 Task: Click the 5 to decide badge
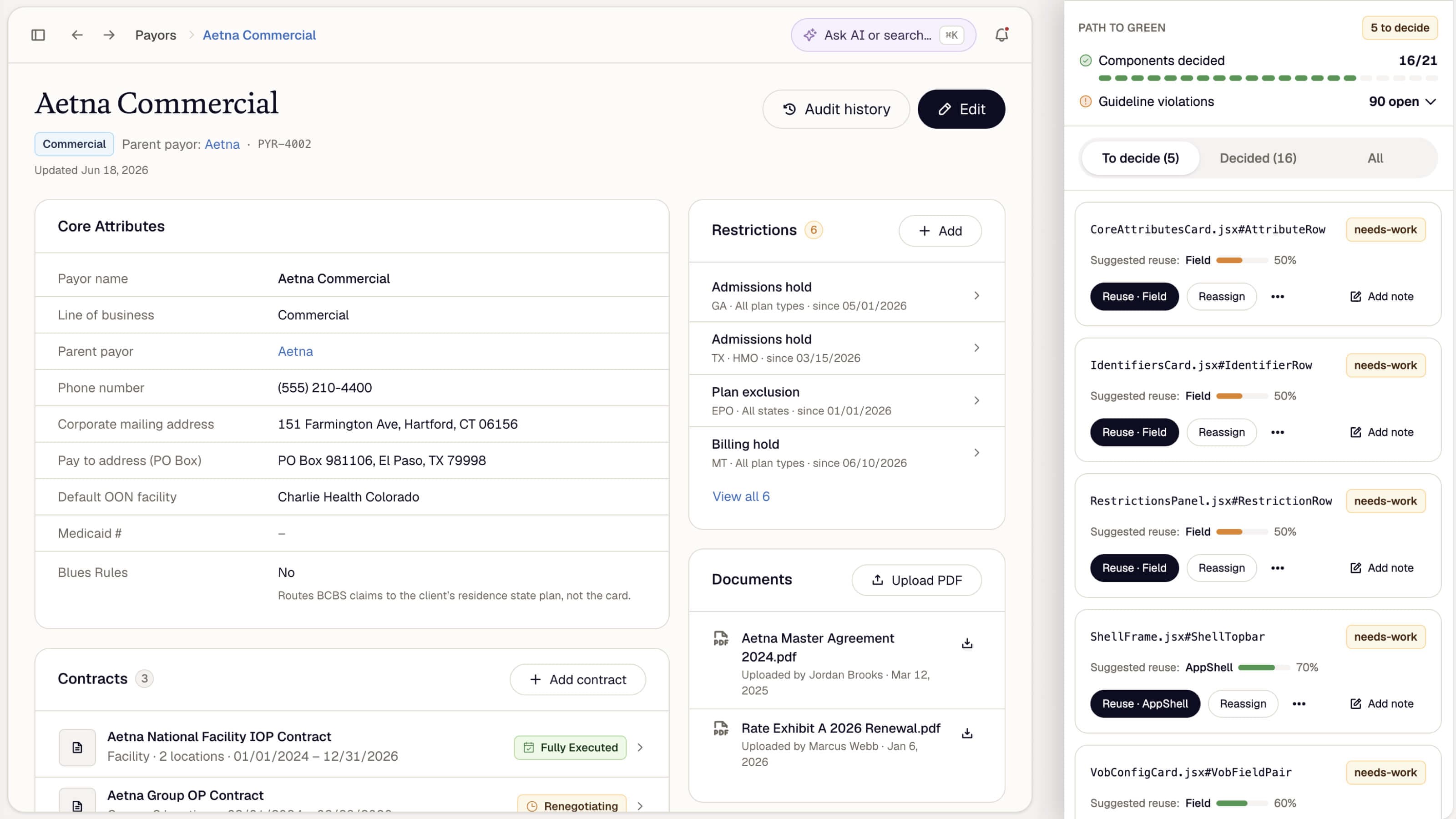tap(1400, 28)
